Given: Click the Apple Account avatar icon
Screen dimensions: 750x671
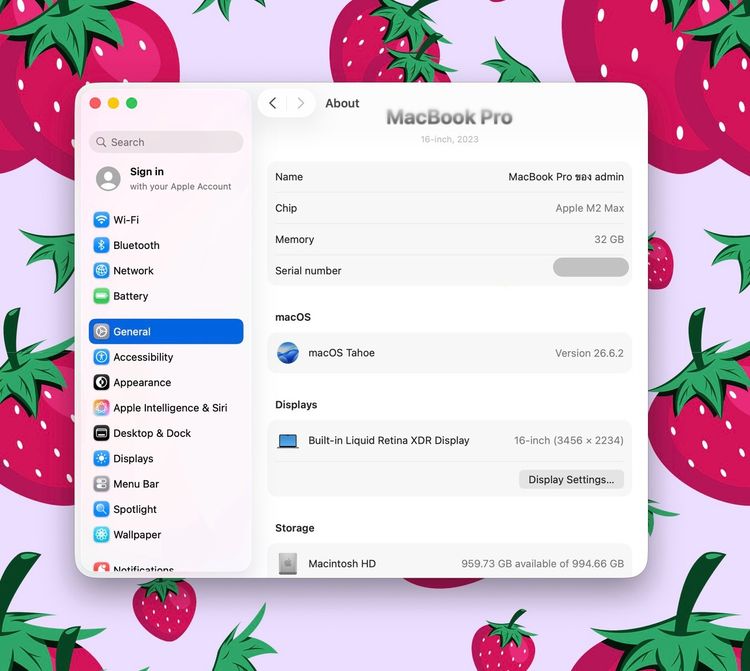Looking at the screenshot, I should [109, 179].
